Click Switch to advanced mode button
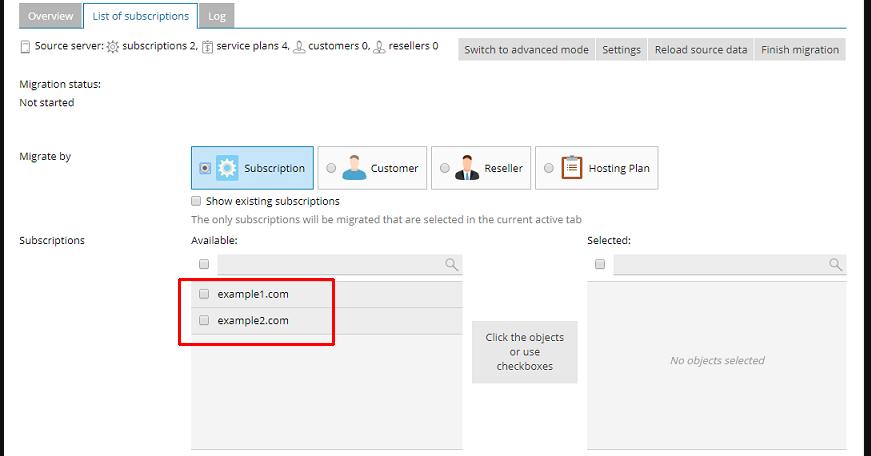 (x=526, y=50)
